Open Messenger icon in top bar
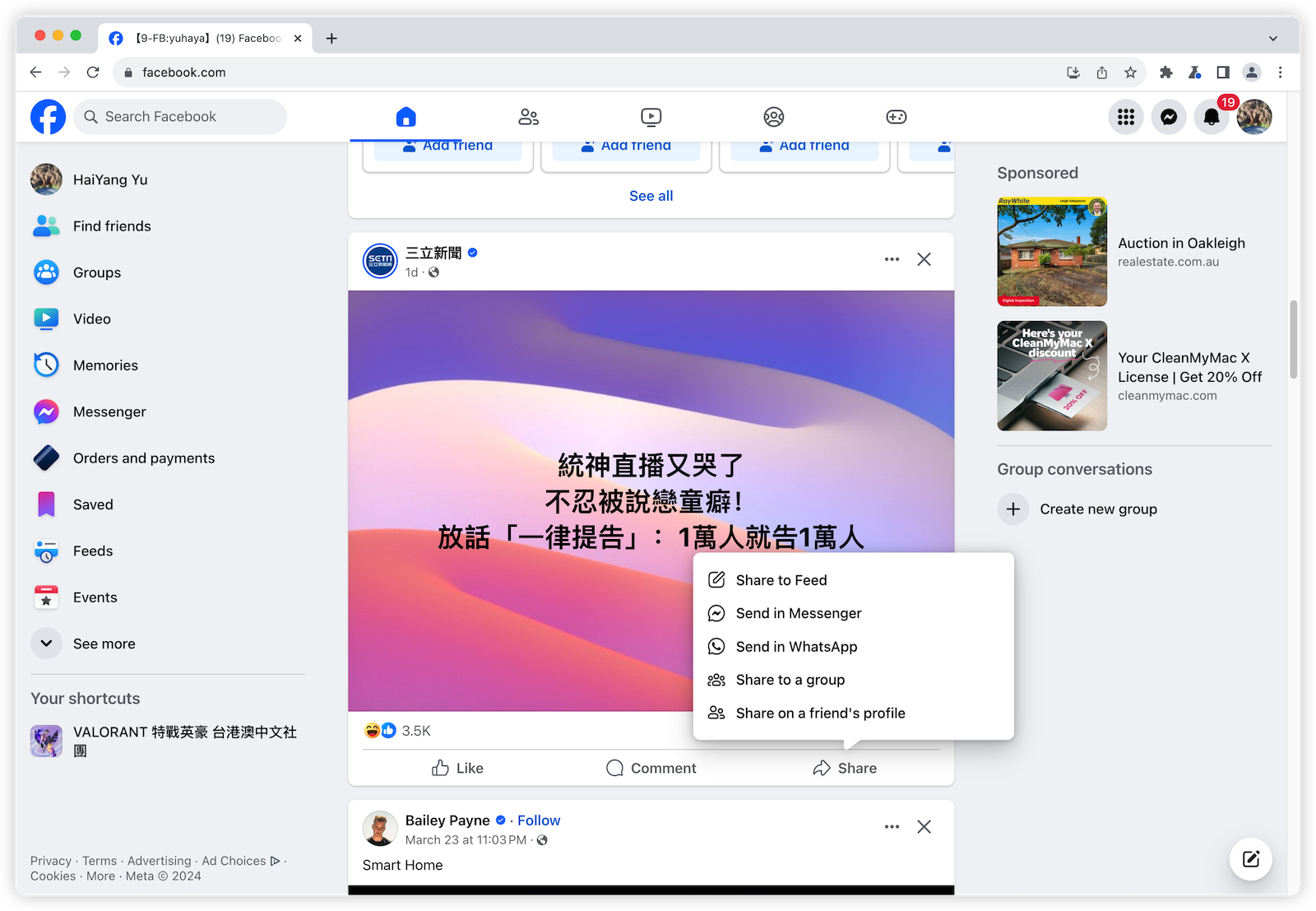The image size is (1316, 911). [x=1168, y=117]
